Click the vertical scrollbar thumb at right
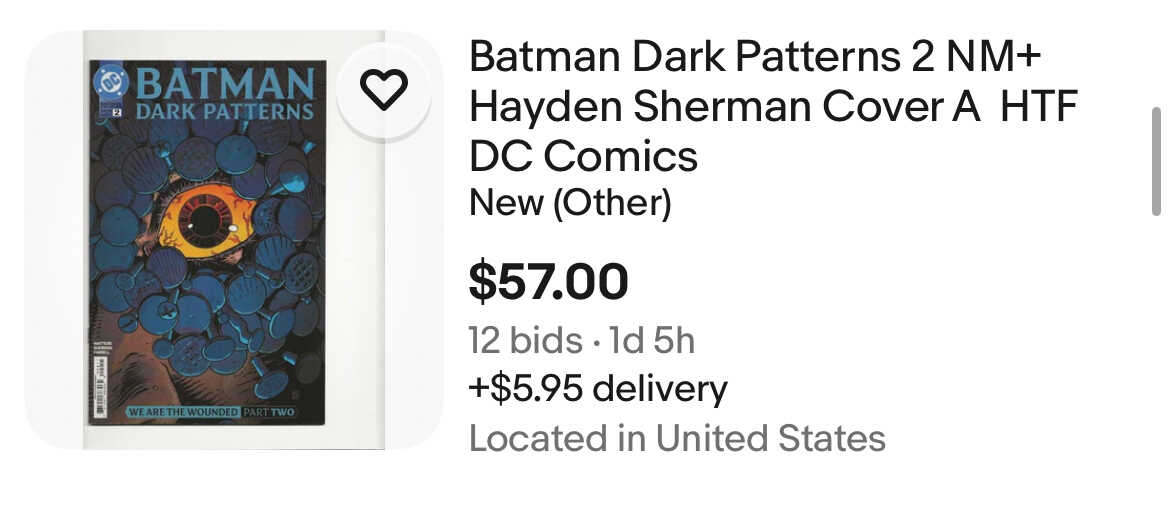Image resolution: width=1170 pixels, height=517 pixels. point(1157,162)
